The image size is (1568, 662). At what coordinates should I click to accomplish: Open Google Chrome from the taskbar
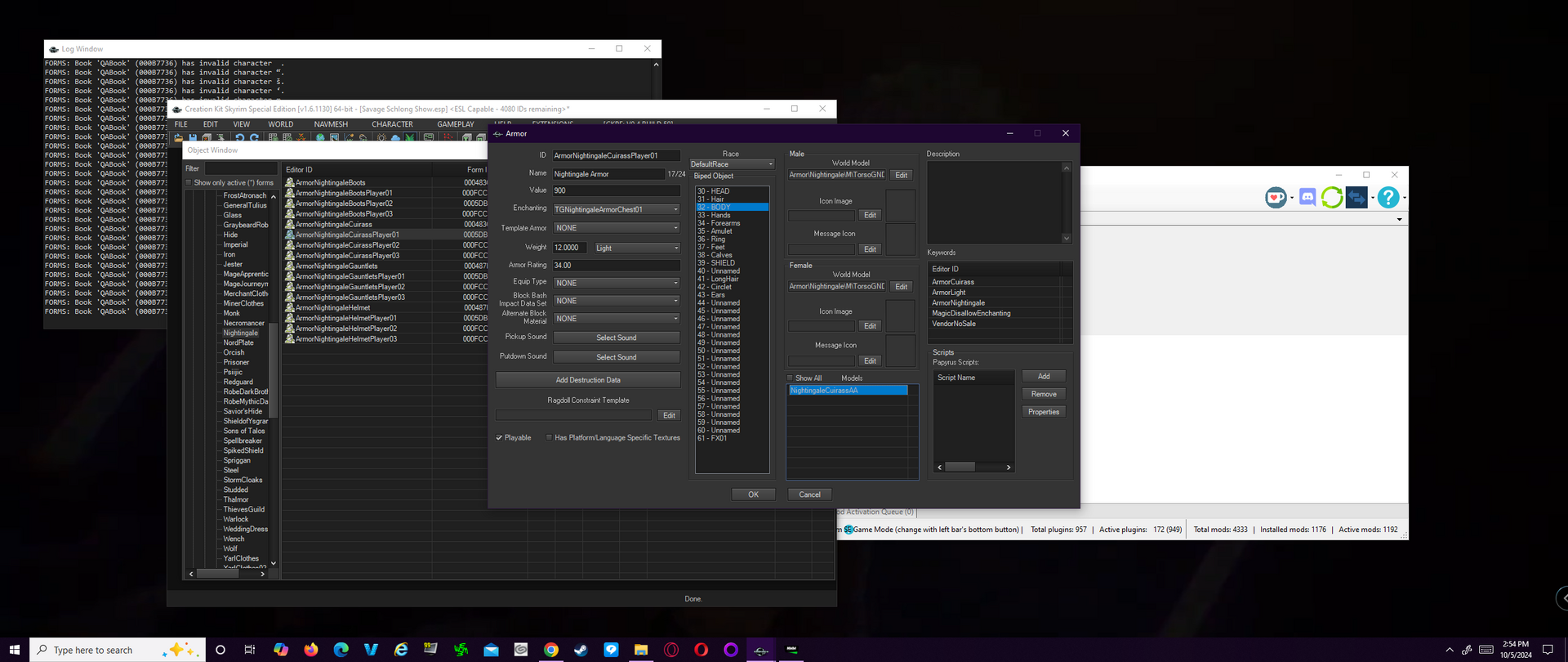[551, 650]
